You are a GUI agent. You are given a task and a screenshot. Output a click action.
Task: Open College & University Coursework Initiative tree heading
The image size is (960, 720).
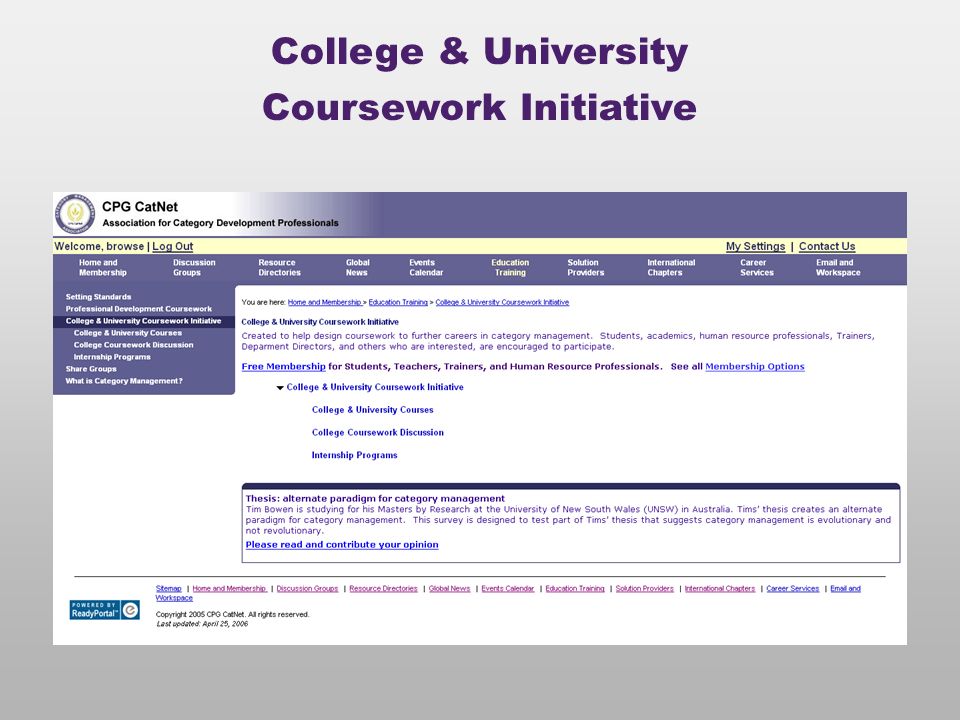375,388
